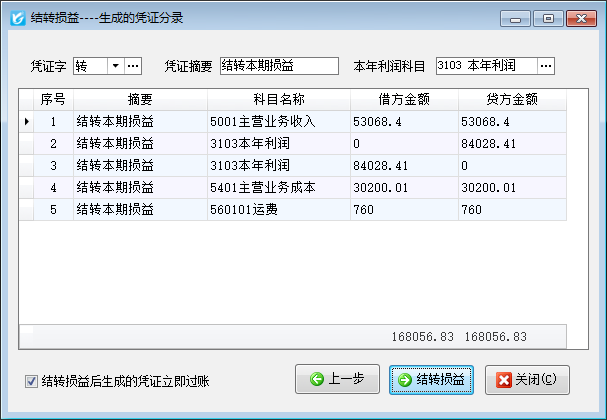
Task: Click the 5401主营业务成本 cell
Action: pyautogui.click(x=277, y=187)
